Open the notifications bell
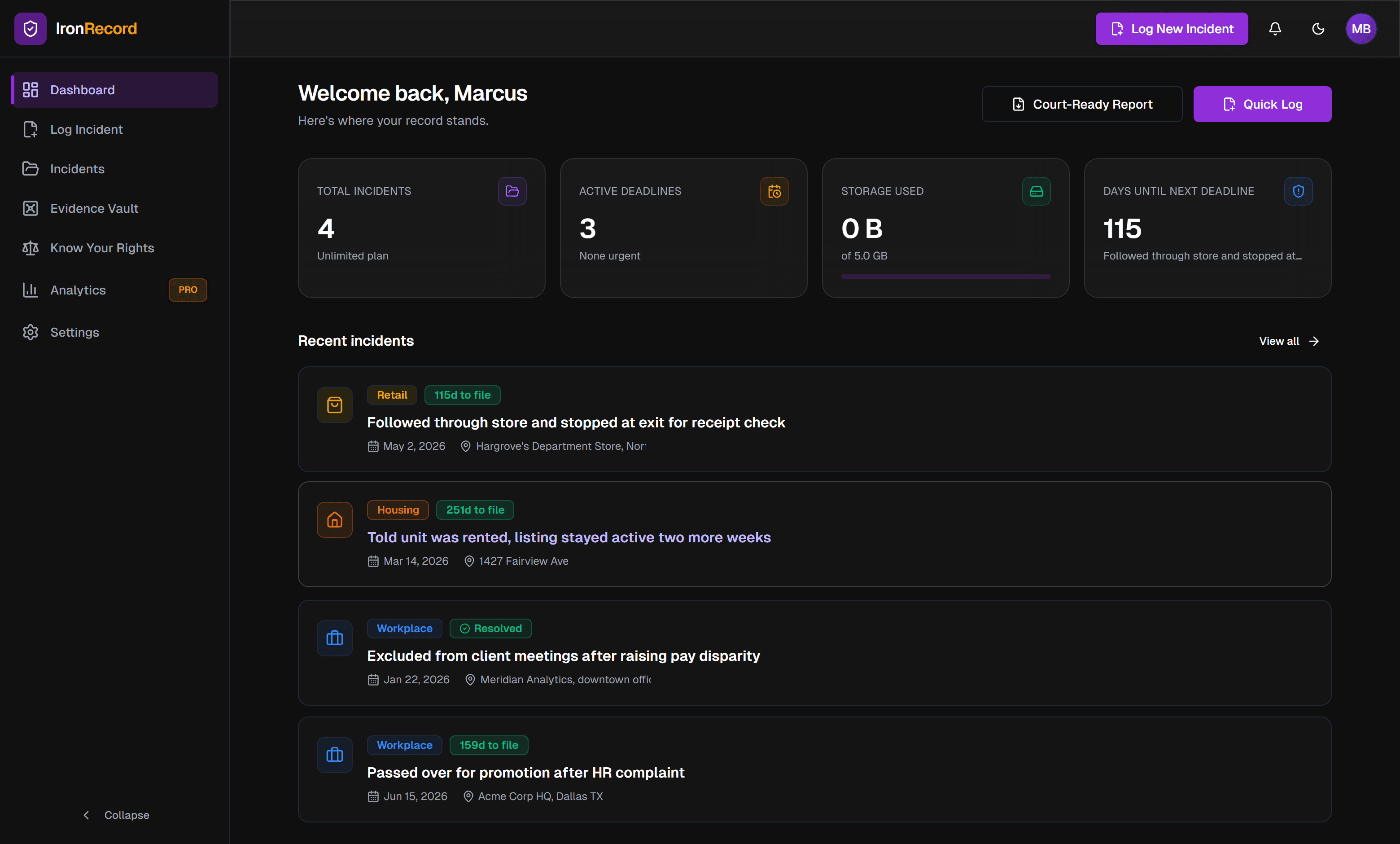The width and height of the screenshot is (1400, 844). click(1275, 28)
